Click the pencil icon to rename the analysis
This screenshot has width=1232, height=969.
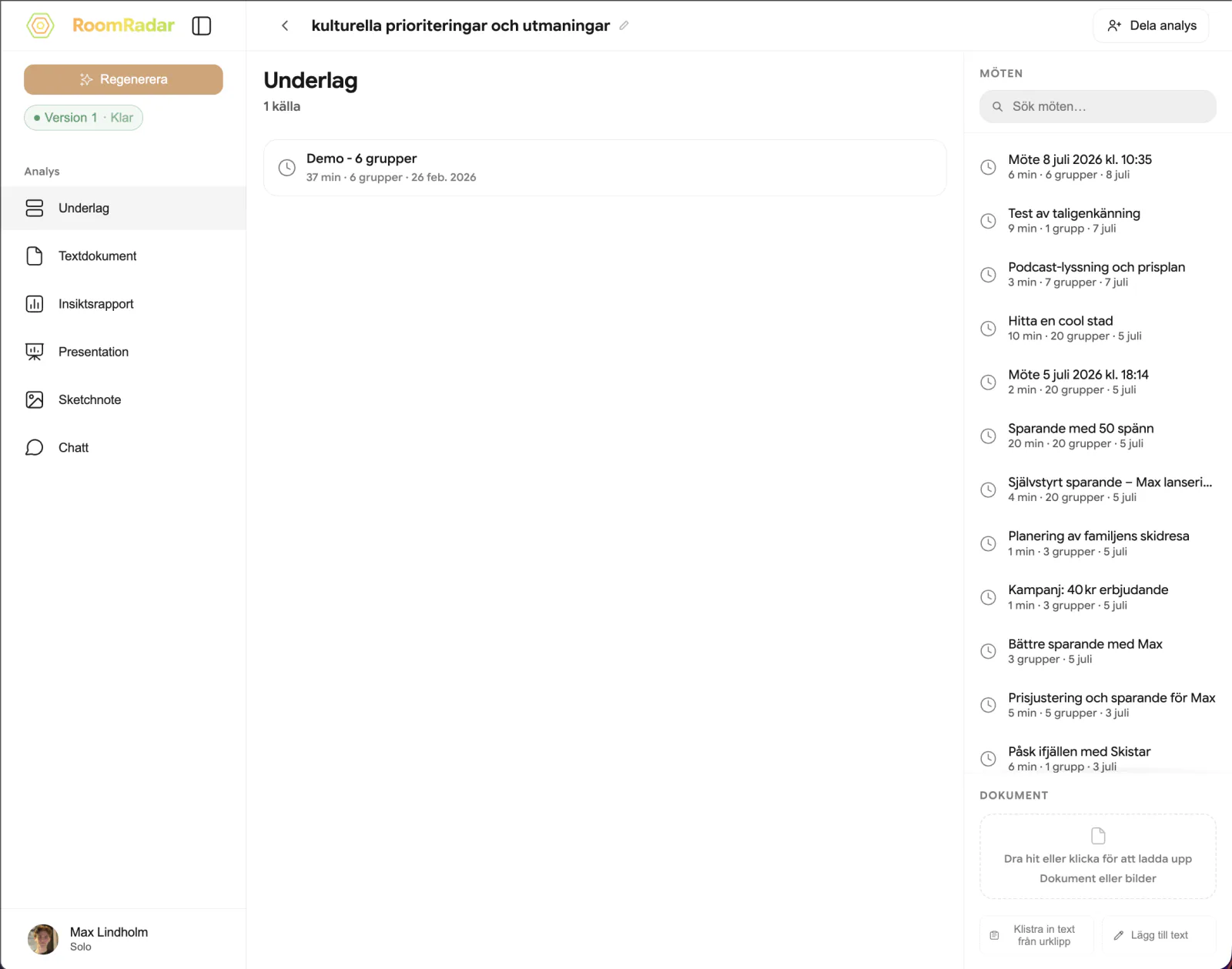point(624,25)
